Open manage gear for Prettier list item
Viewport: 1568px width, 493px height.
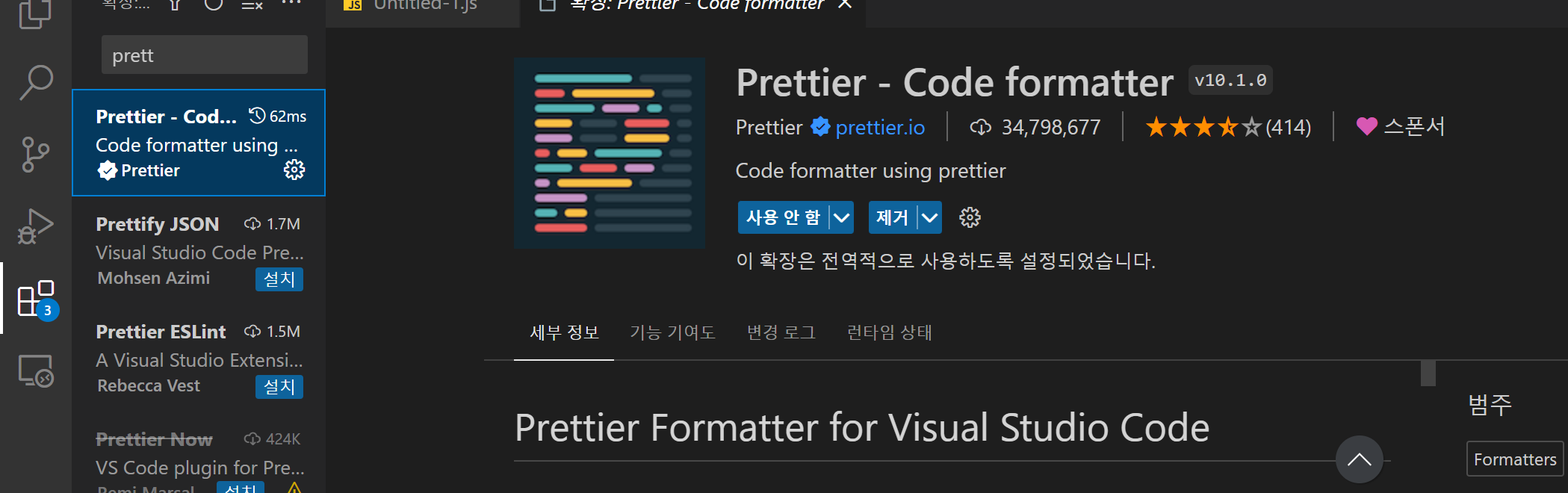coord(294,170)
